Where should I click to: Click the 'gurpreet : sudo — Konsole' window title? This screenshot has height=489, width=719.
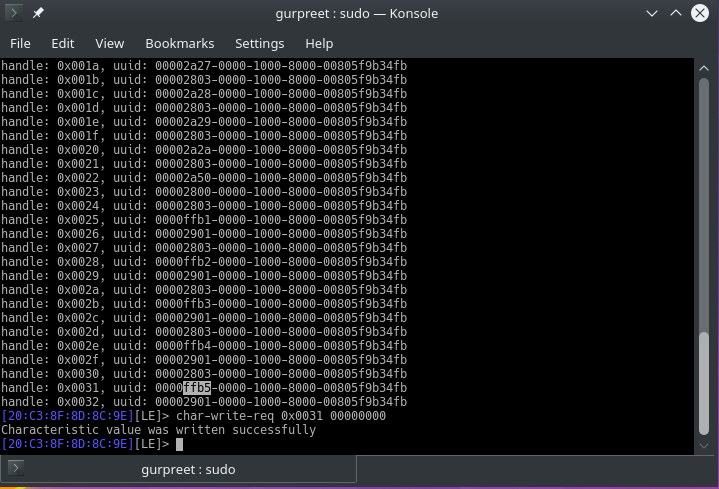359,14
